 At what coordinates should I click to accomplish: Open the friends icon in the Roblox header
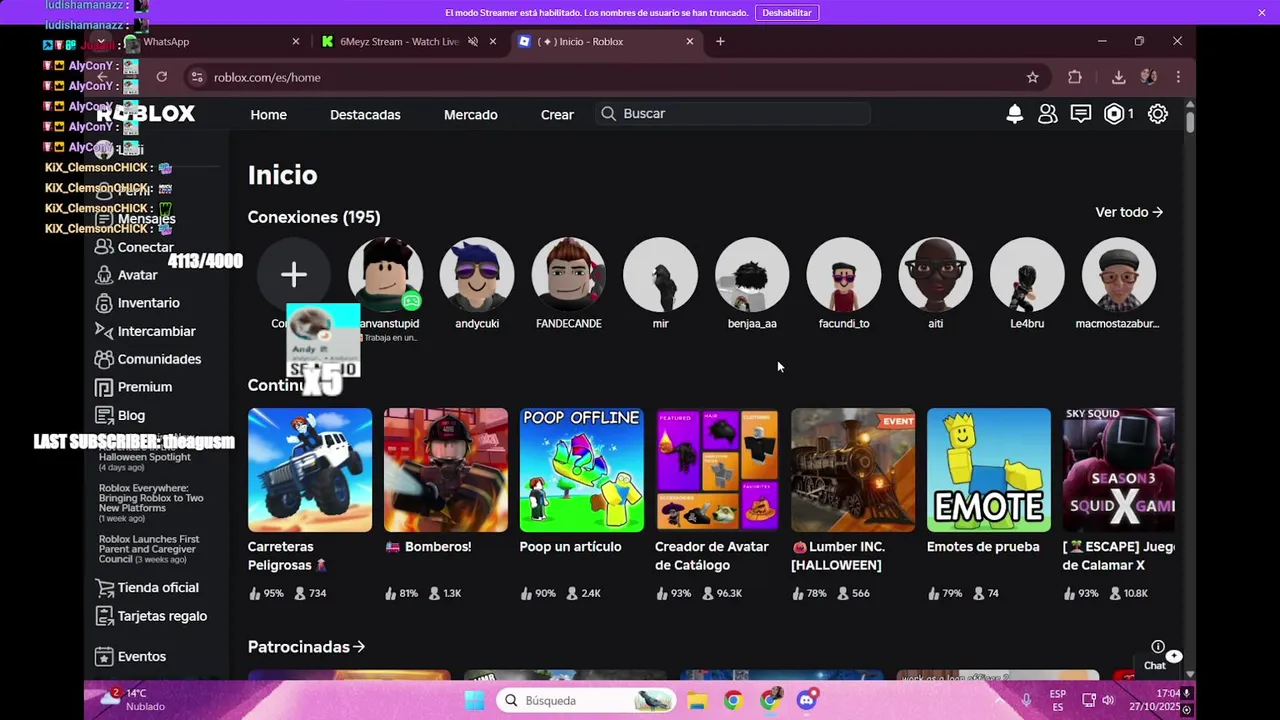coord(1047,114)
